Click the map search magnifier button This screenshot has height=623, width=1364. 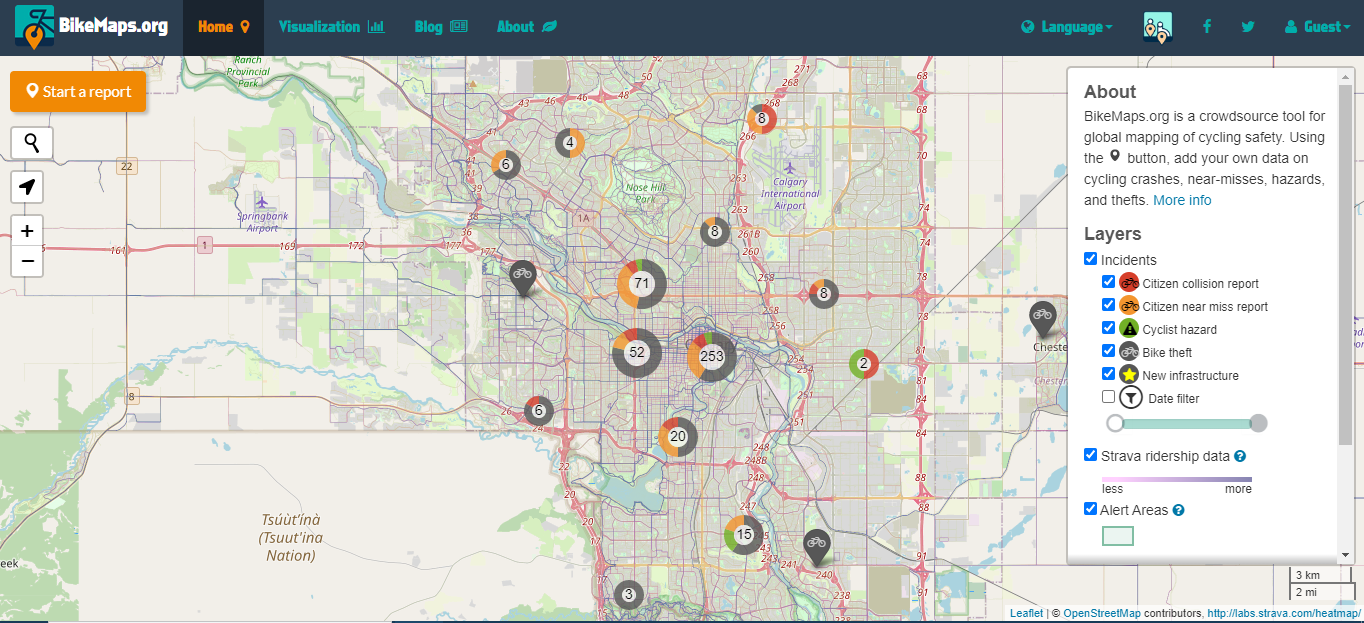tap(32, 143)
